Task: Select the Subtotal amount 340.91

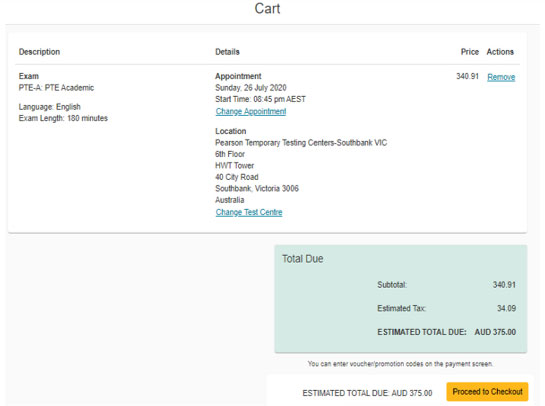Action: [x=504, y=285]
